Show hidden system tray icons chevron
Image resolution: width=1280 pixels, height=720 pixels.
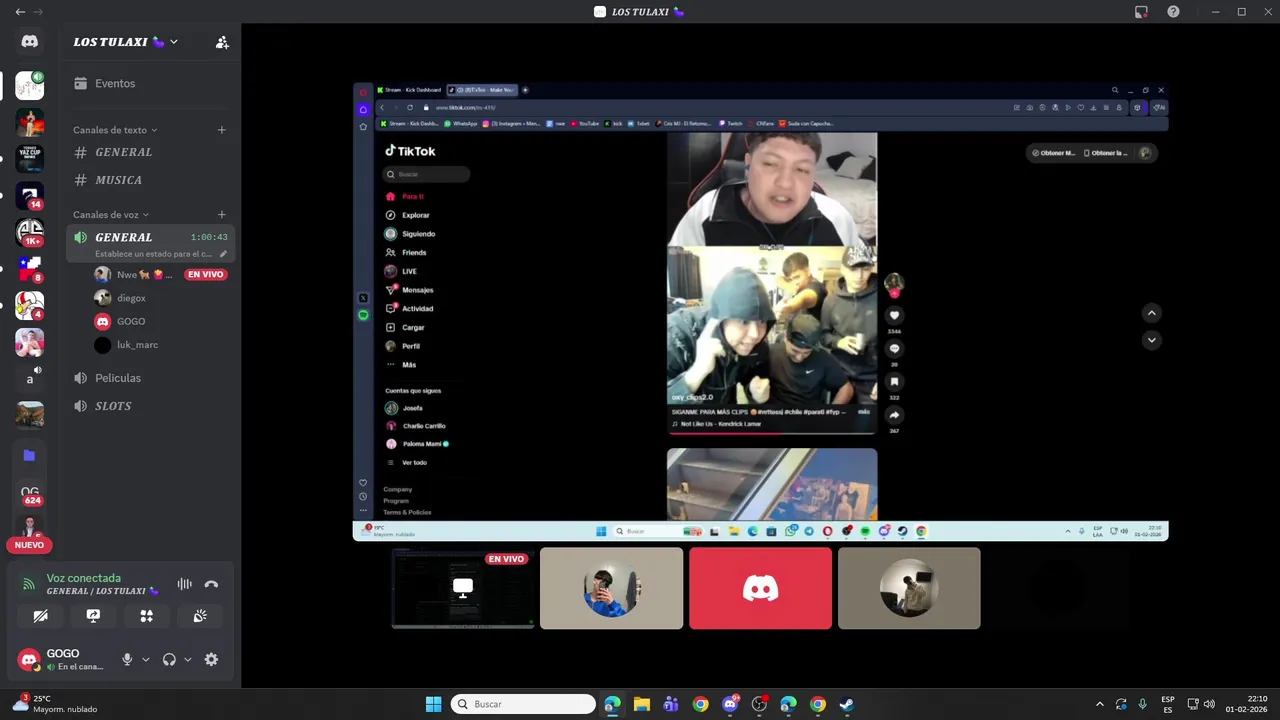(x=1100, y=704)
